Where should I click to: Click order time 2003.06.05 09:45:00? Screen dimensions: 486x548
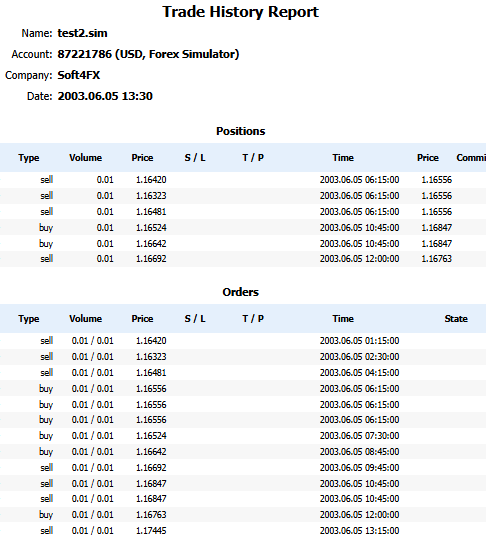point(360,468)
